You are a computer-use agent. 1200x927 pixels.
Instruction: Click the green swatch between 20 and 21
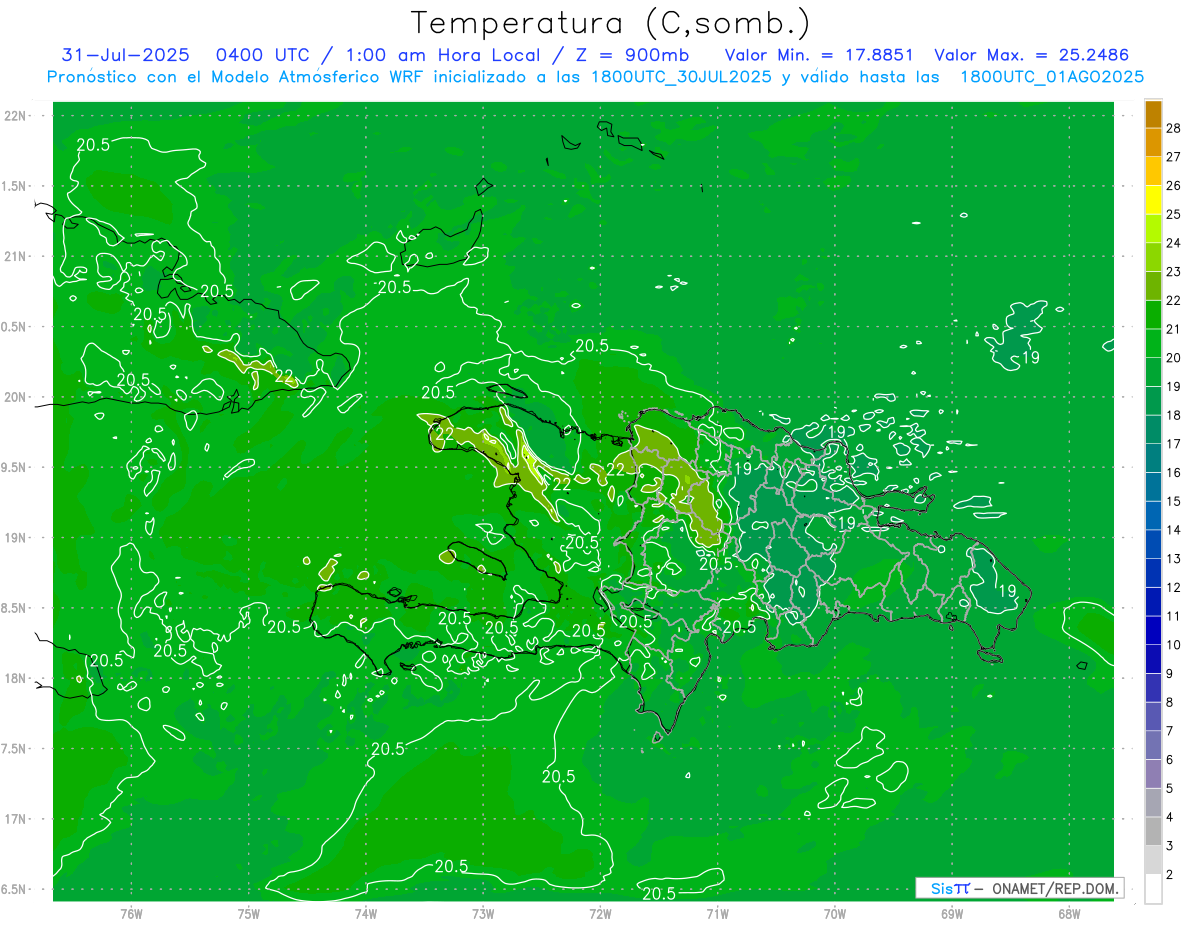pos(1153,343)
